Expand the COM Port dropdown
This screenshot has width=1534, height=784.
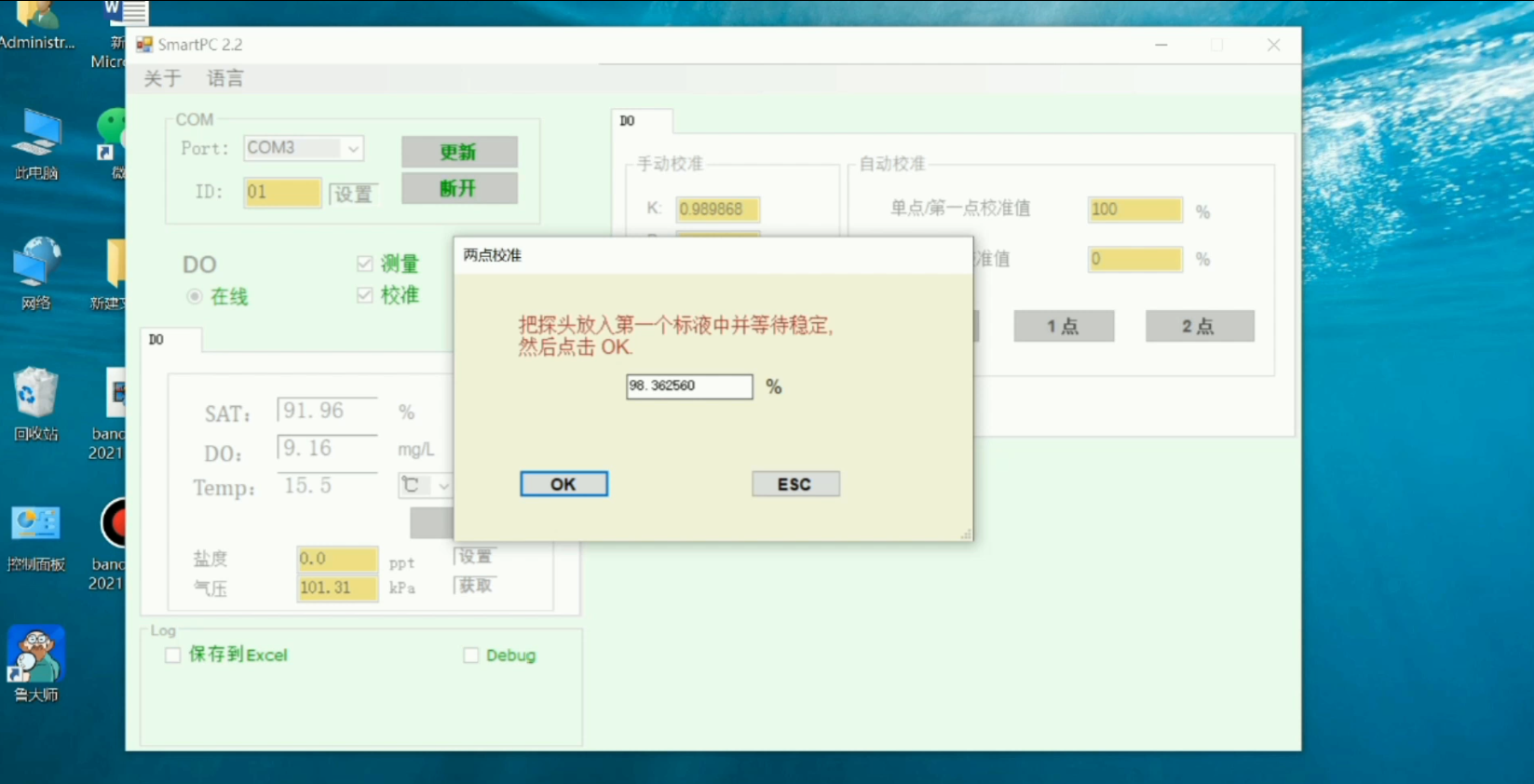pos(353,149)
